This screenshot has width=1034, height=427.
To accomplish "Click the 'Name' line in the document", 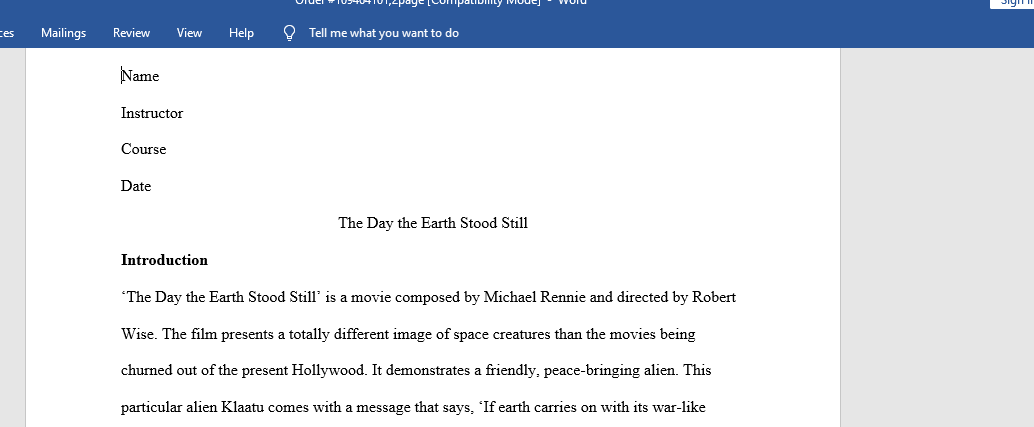I will click(140, 76).
